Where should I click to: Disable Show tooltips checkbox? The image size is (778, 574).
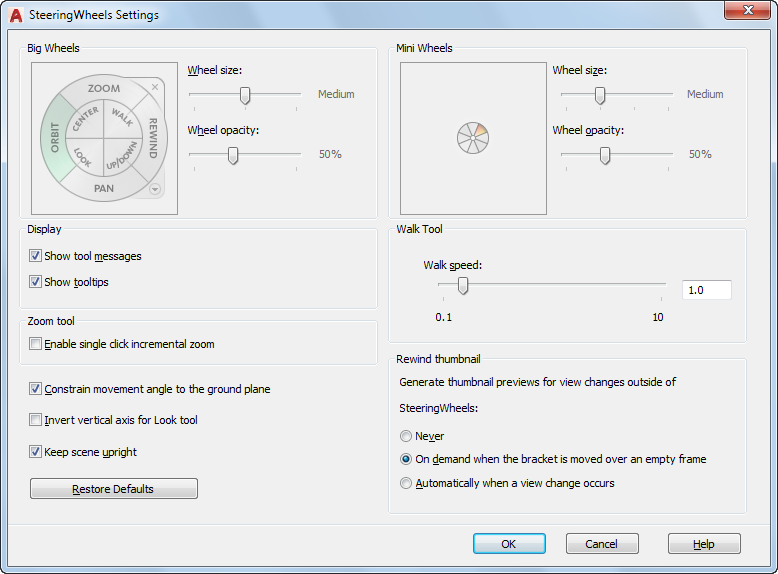(36, 282)
